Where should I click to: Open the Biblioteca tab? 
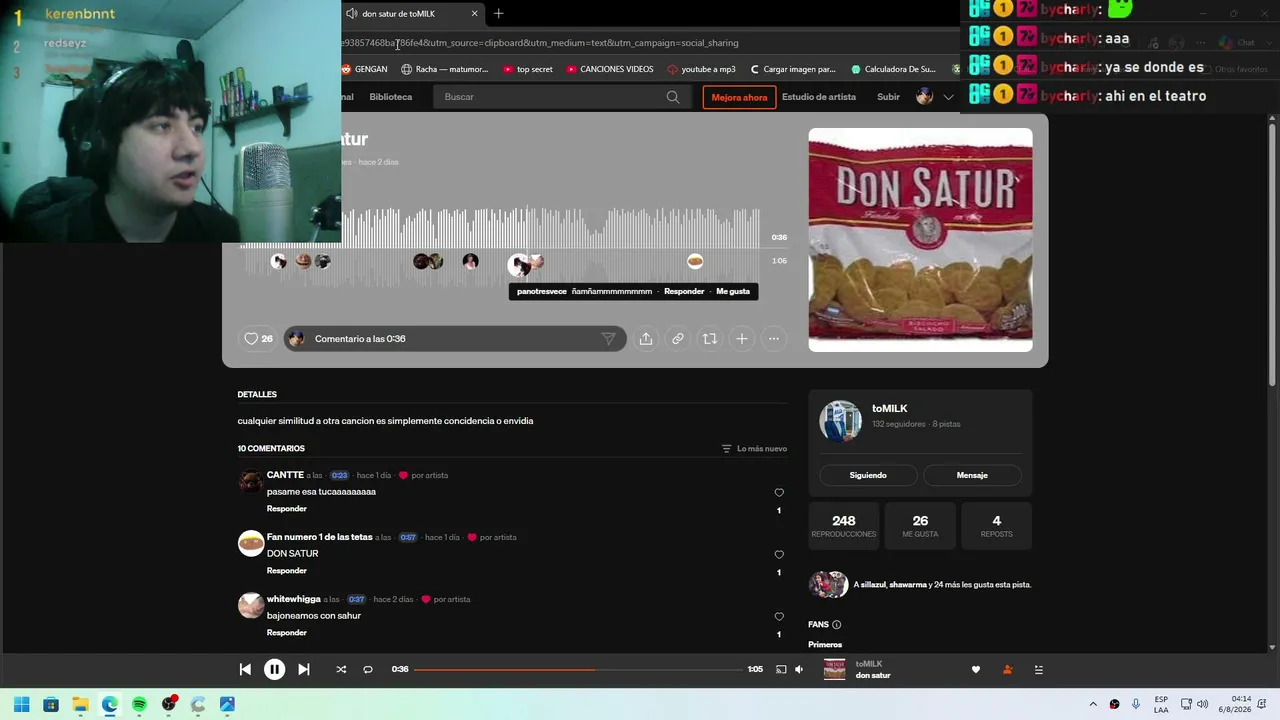tap(391, 97)
